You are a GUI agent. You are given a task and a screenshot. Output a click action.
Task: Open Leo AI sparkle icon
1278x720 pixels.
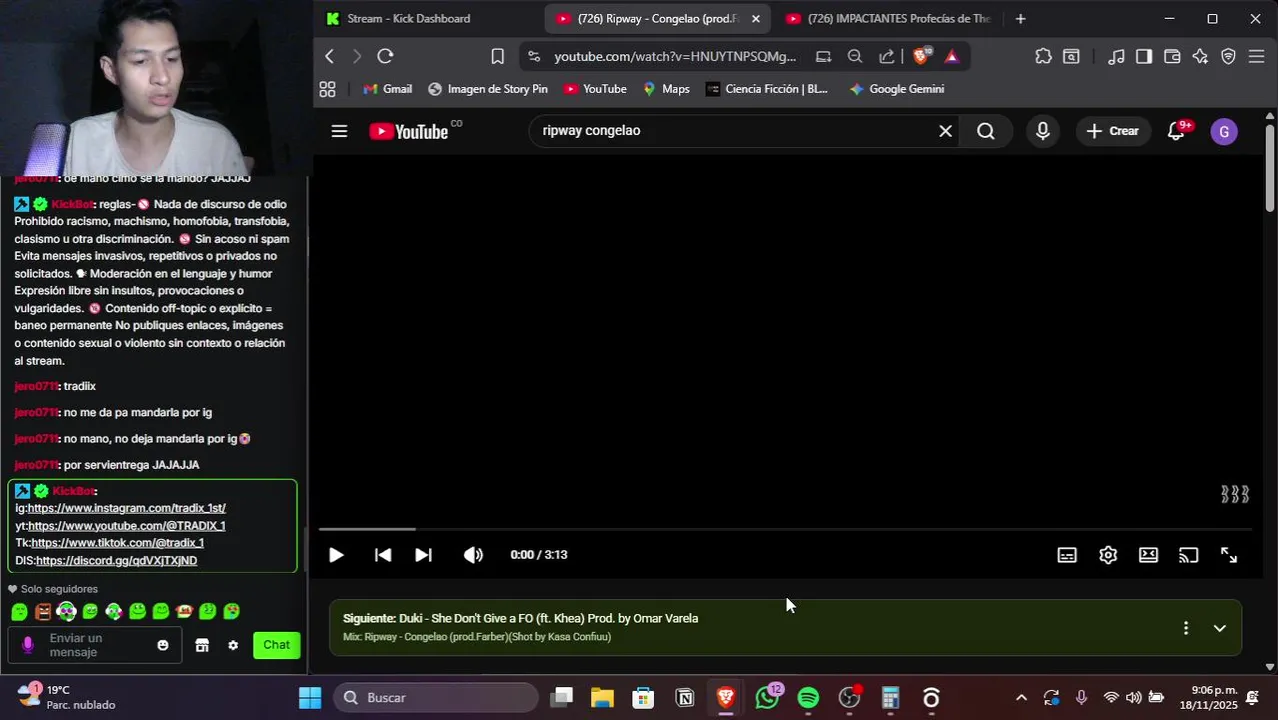point(1200,56)
